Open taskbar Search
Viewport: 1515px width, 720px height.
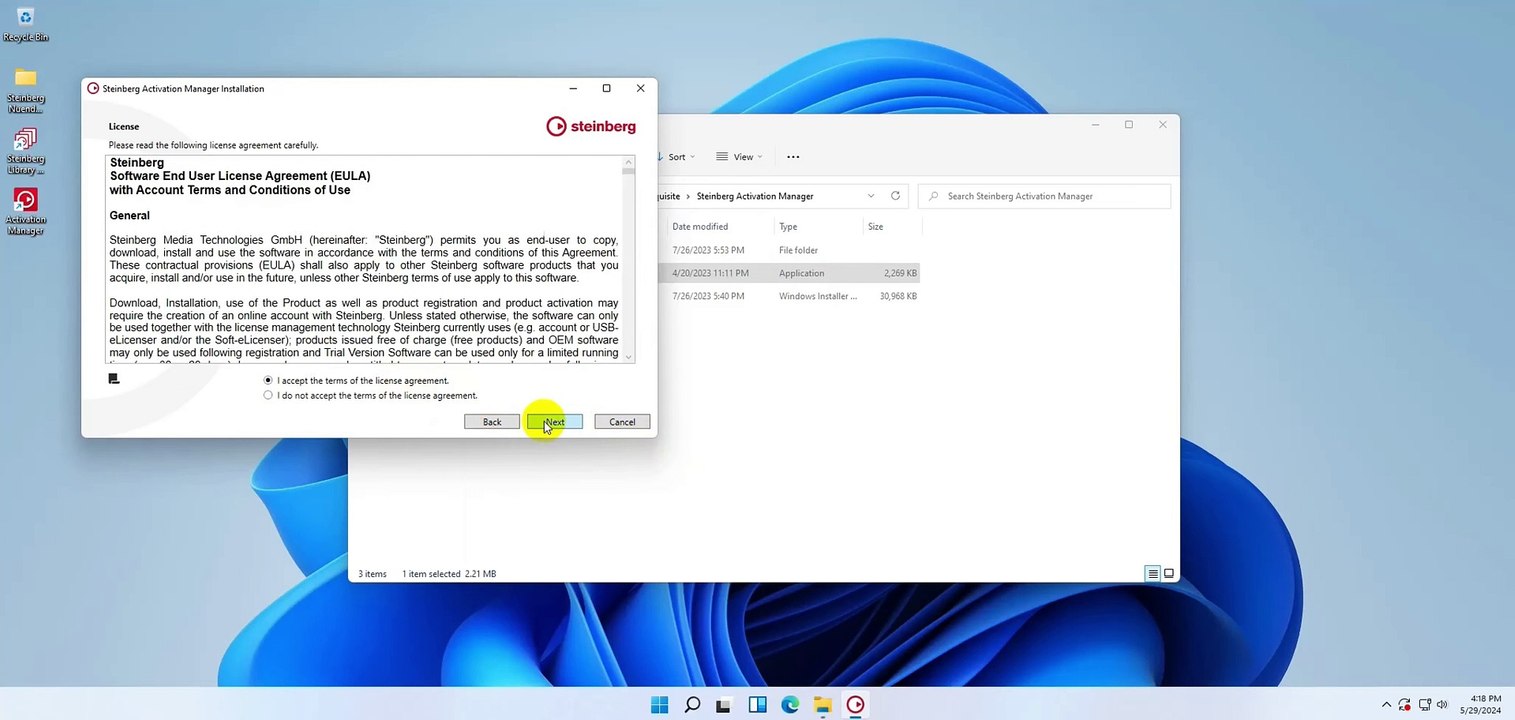point(692,705)
